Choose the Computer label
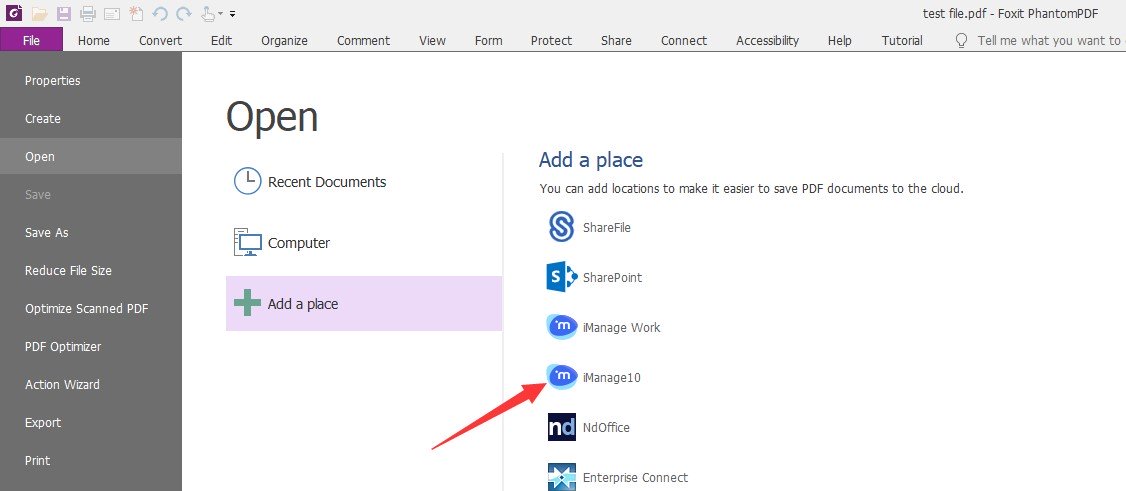The width and height of the screenshot is (1126, 491). point(299,243)
